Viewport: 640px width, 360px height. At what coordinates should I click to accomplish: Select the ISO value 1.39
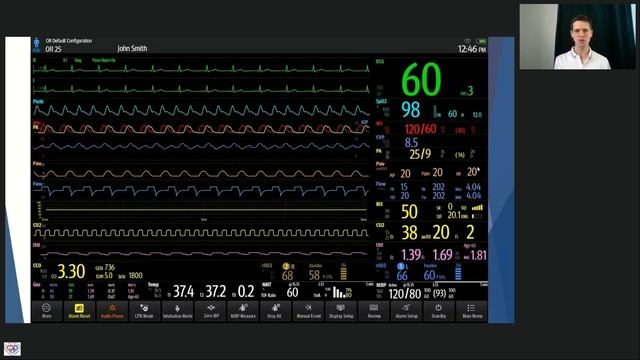pos(411,255)
